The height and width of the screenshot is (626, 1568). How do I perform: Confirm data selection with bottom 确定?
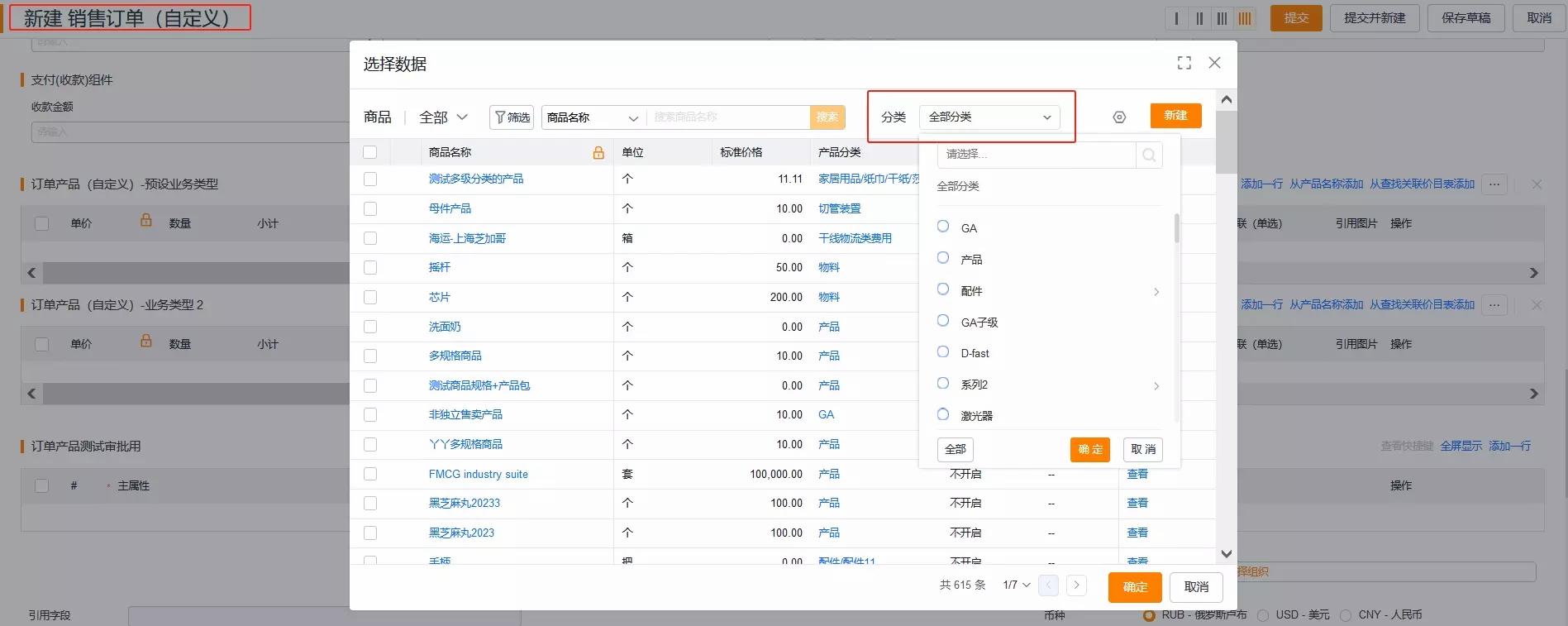[x=1135, y=587]
